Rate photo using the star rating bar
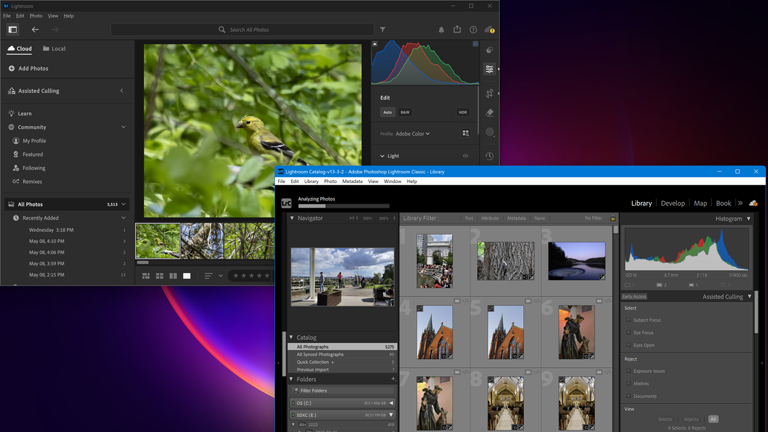Image resolution: width=768 pixels, height=432 pixels. coord(251,276)
